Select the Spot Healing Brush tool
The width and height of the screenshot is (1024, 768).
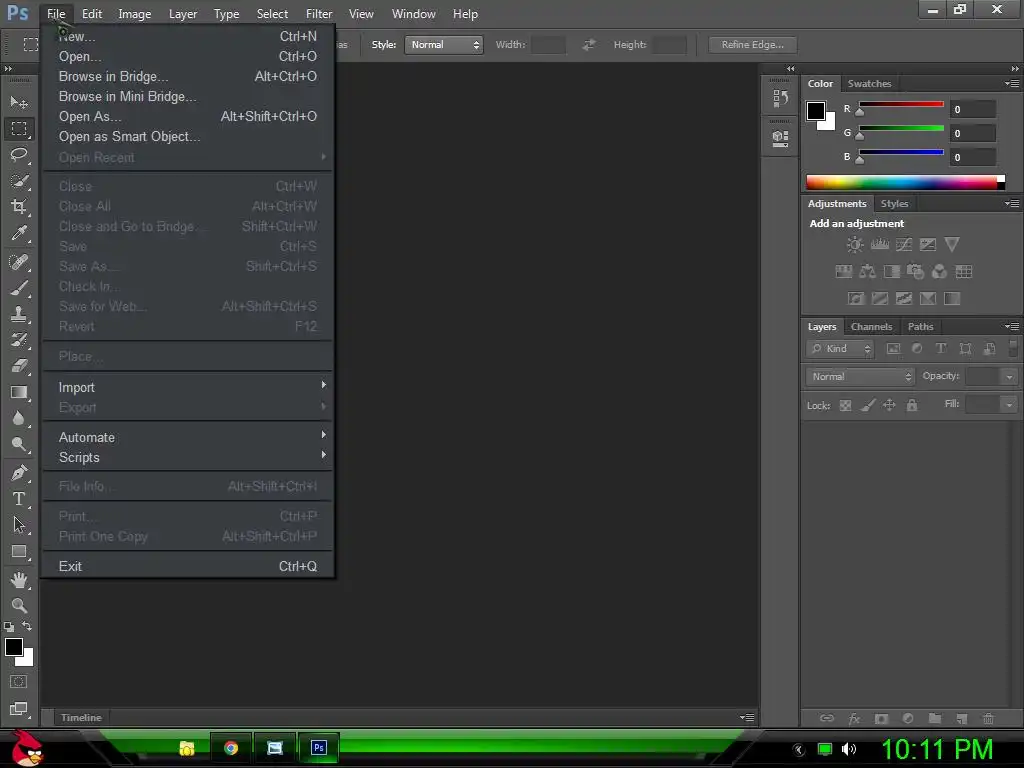19,262
